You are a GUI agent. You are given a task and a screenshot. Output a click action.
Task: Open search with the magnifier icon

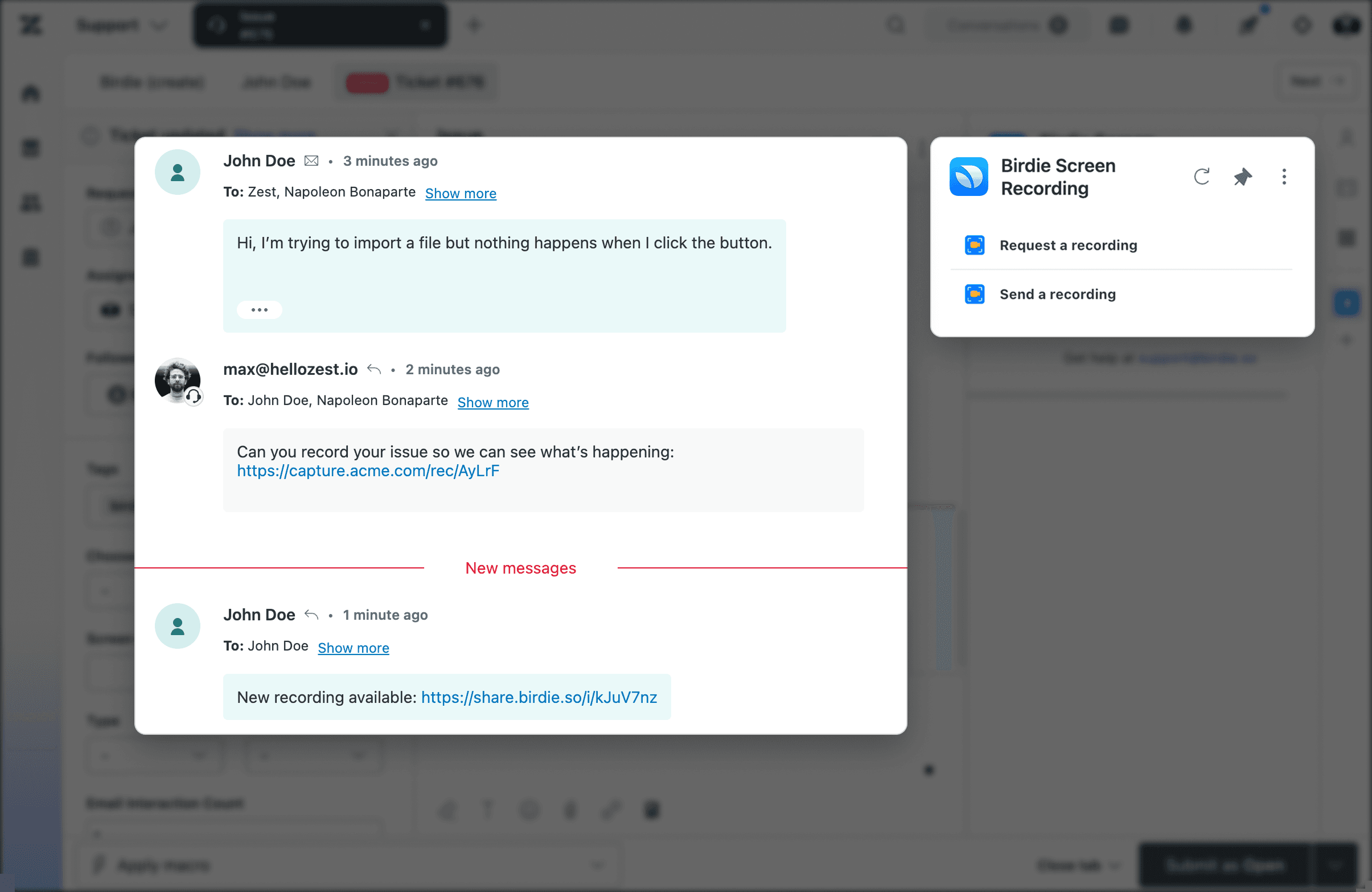[x=896, y=25]
